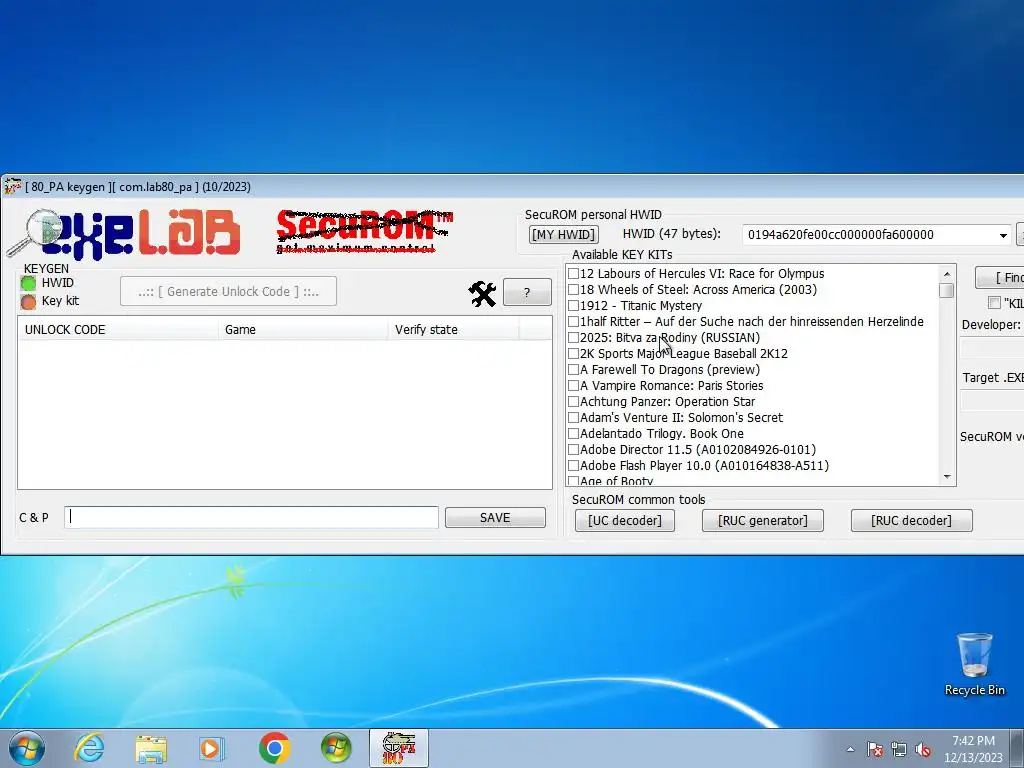
Task: Open Windows Explorer folder in taskbar
Action: 151,749
